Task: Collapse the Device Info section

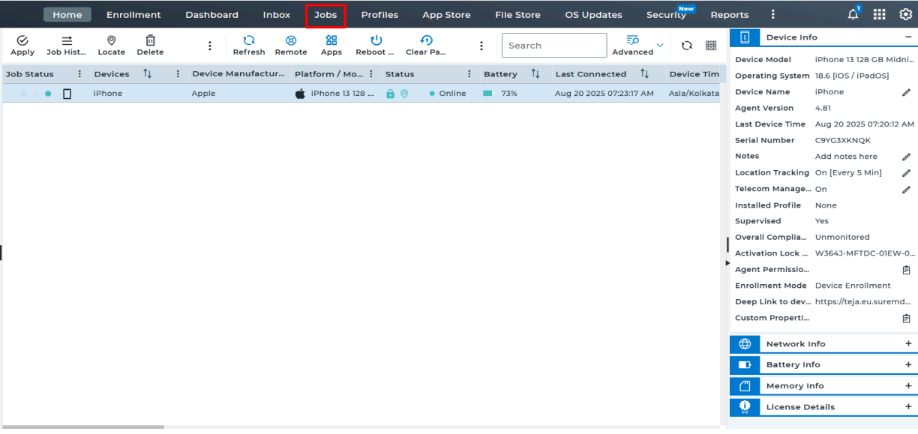Action: [x=908, y=37]
